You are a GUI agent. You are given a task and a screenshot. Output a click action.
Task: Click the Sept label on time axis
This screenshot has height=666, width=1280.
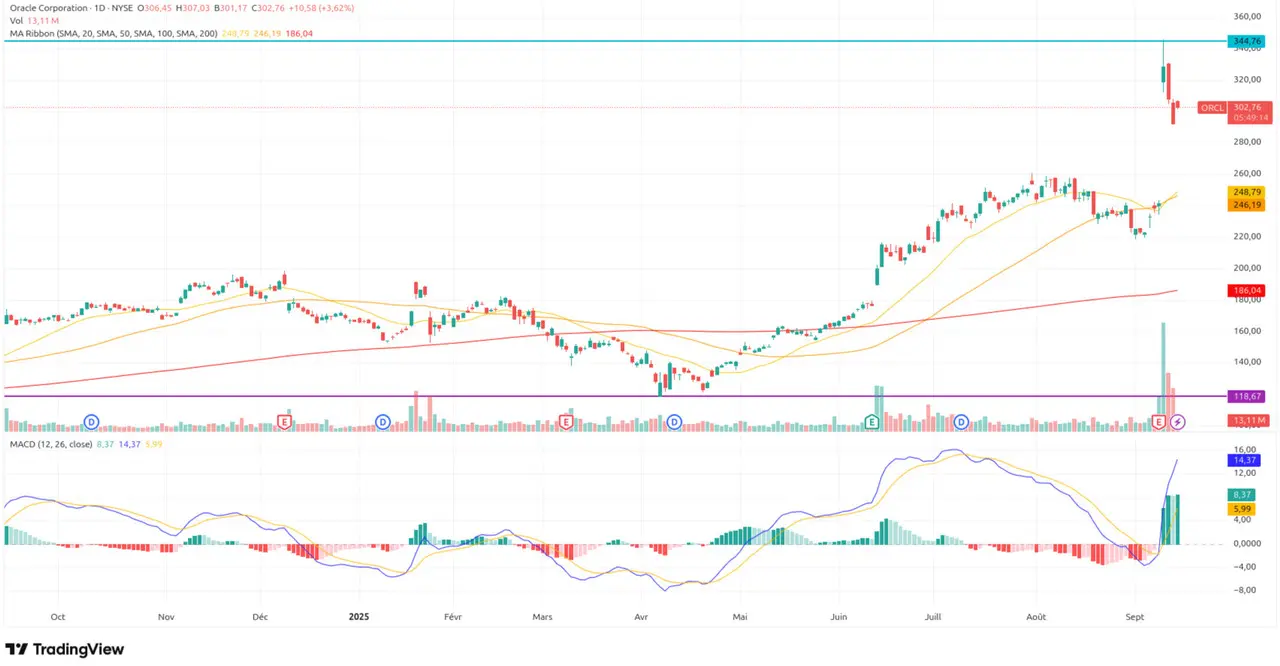(x=1135, y=617)
